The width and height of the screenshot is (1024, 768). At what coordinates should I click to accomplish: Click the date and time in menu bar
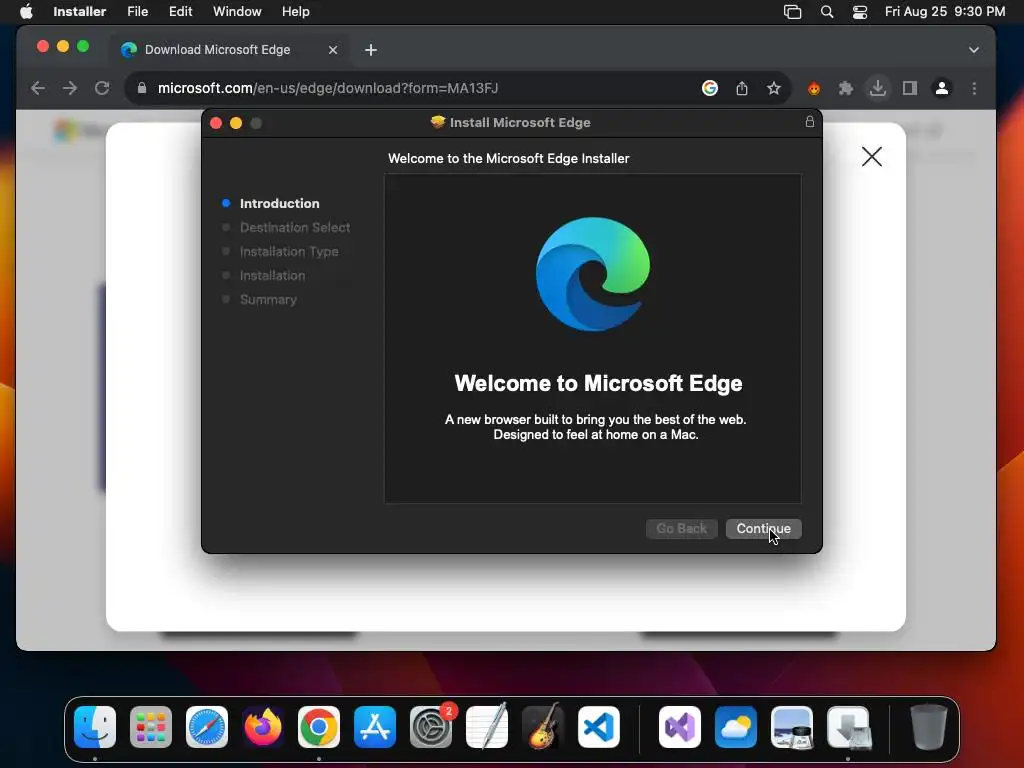(944, 12)
